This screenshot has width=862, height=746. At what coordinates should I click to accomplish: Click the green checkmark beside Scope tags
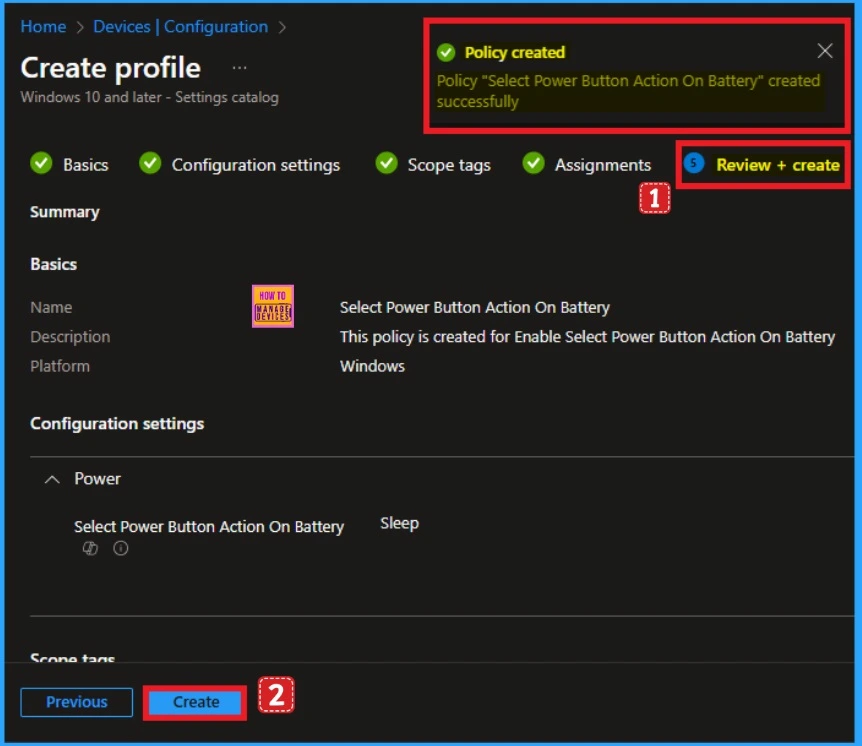click(386, 163)
